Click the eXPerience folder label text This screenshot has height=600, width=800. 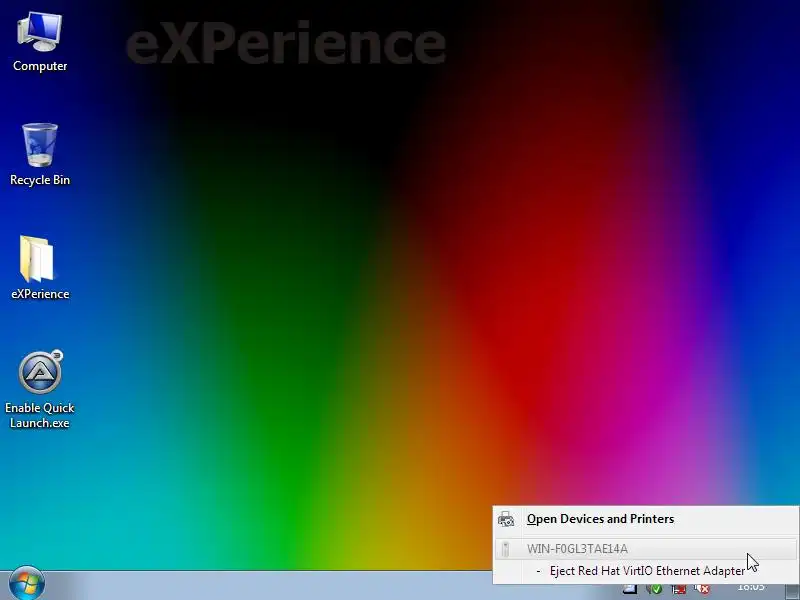click(x=40, y=294)
